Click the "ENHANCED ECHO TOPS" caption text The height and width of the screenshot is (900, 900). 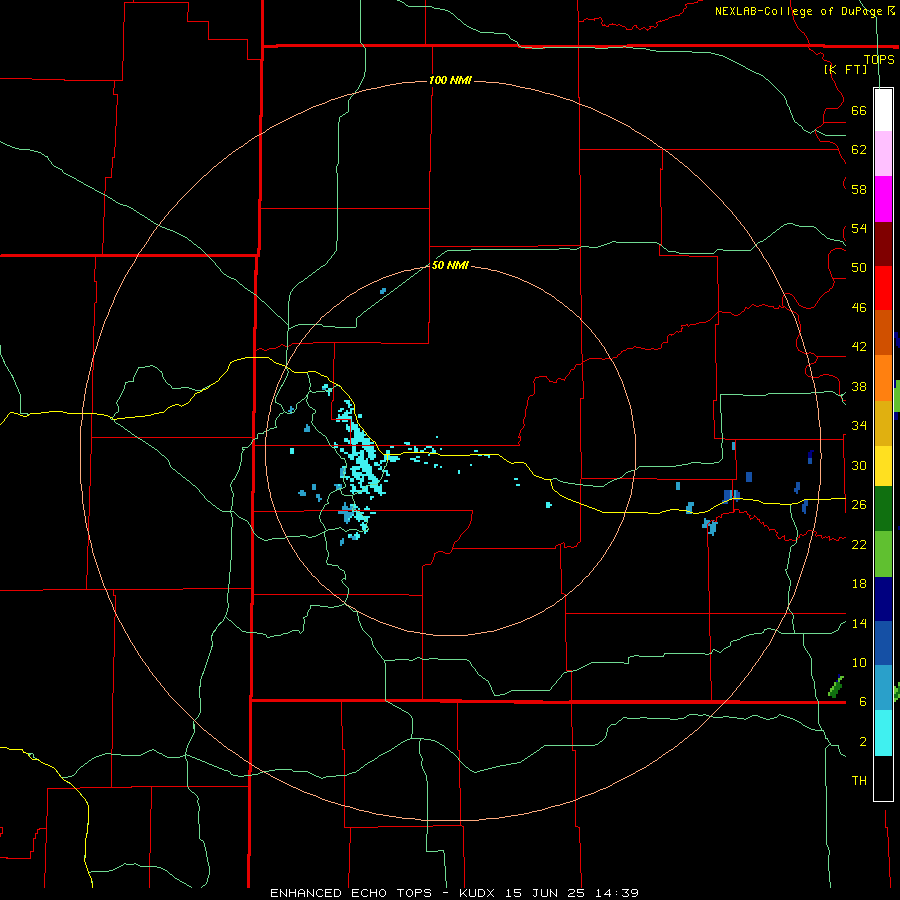tap(351, 893)
